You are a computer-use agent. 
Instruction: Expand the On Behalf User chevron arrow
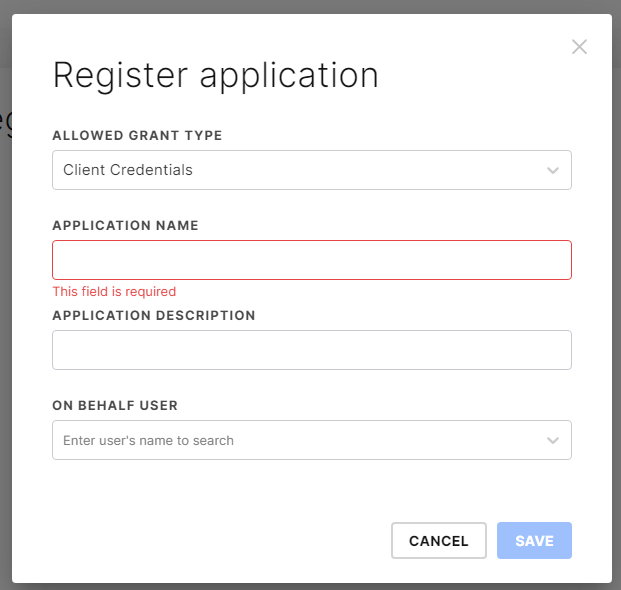[552, 440]
